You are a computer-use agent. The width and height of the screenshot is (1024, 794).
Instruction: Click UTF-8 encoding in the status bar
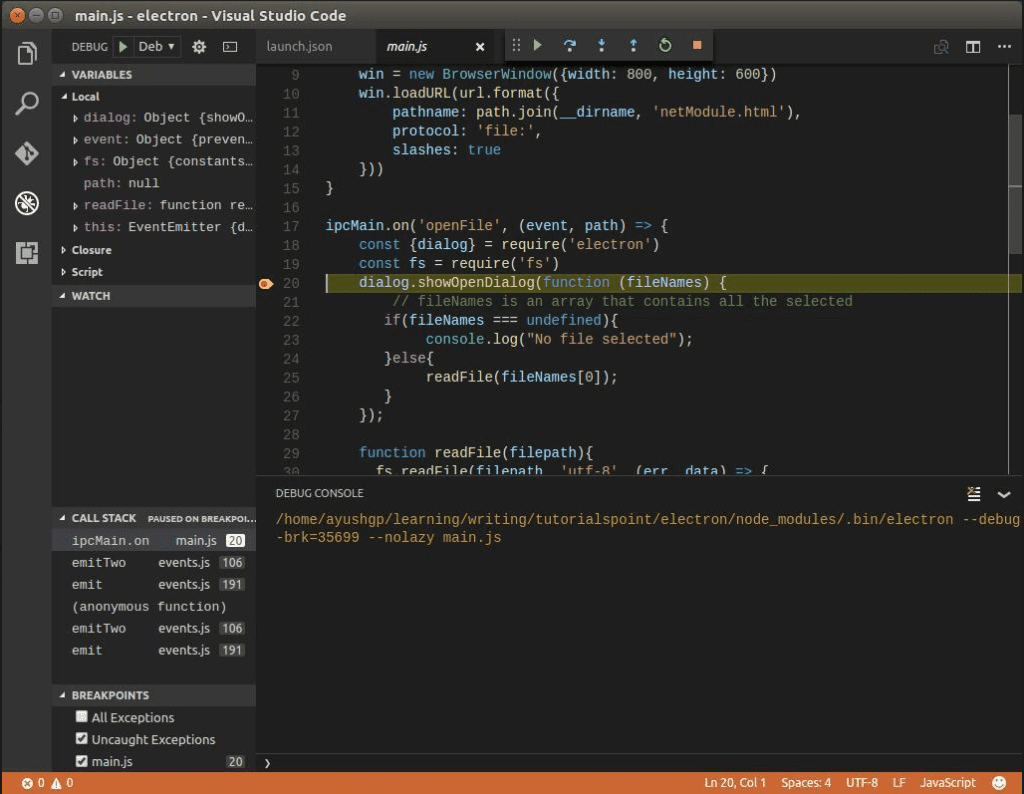coord(861,783)
